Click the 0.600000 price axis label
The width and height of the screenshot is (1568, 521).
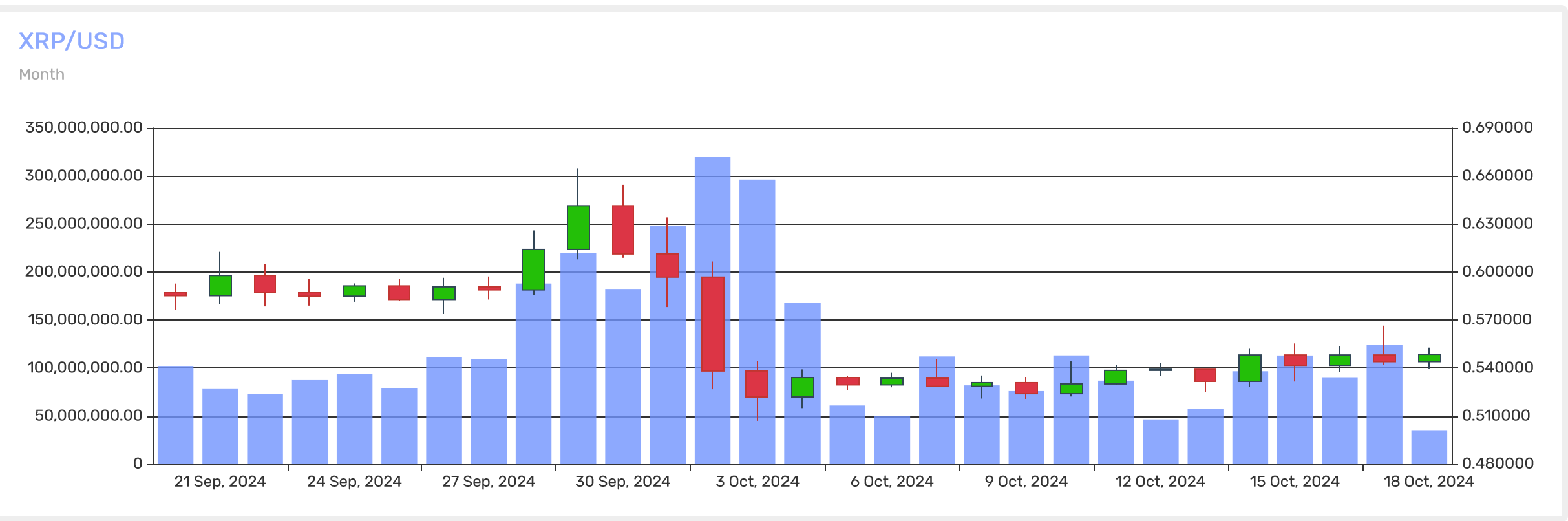point(1498,271)
